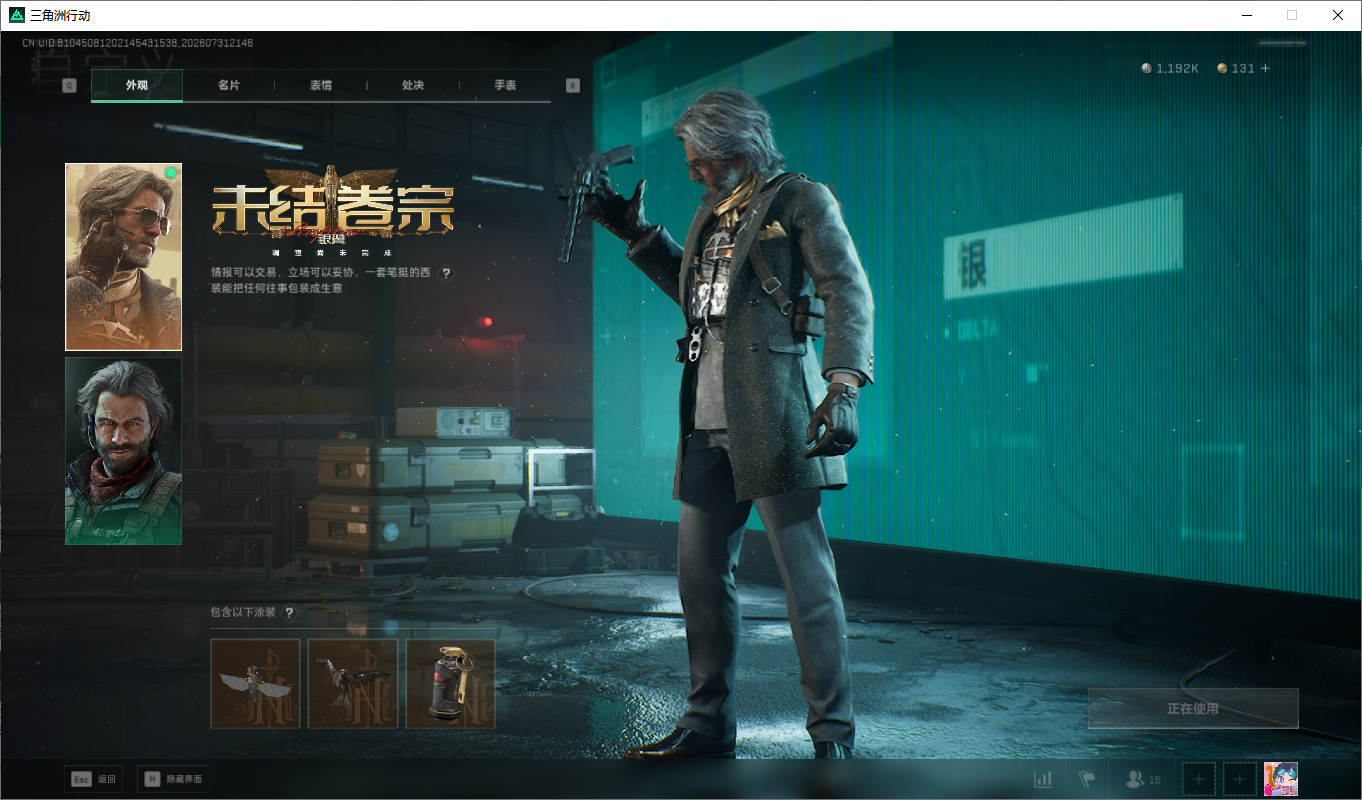View the mechanical bird skin thumbnail
The height and width of the screenshot is (800, 1362).
[353, 684]
